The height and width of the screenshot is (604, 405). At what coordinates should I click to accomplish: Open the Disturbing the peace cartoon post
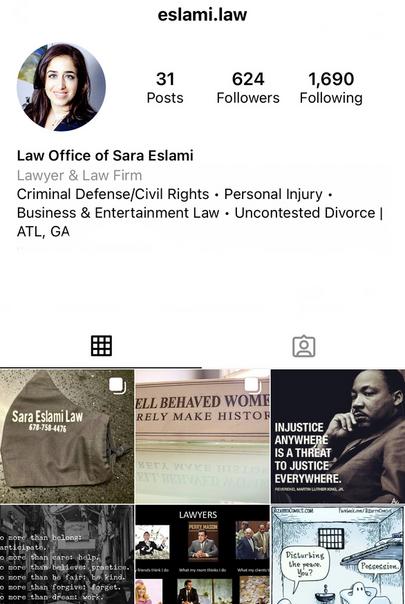338,555
